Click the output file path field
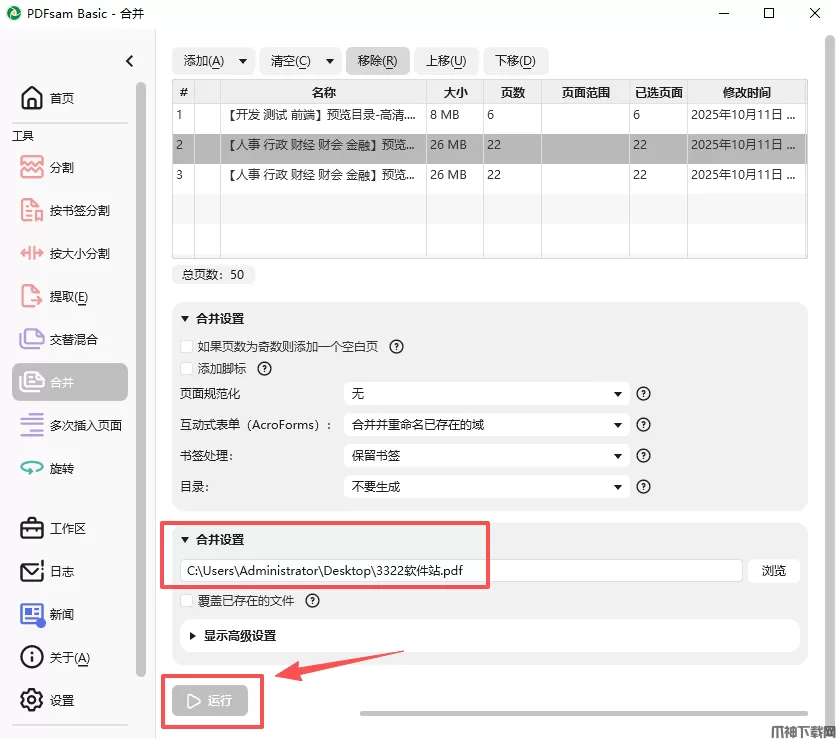 pos(460,571)
